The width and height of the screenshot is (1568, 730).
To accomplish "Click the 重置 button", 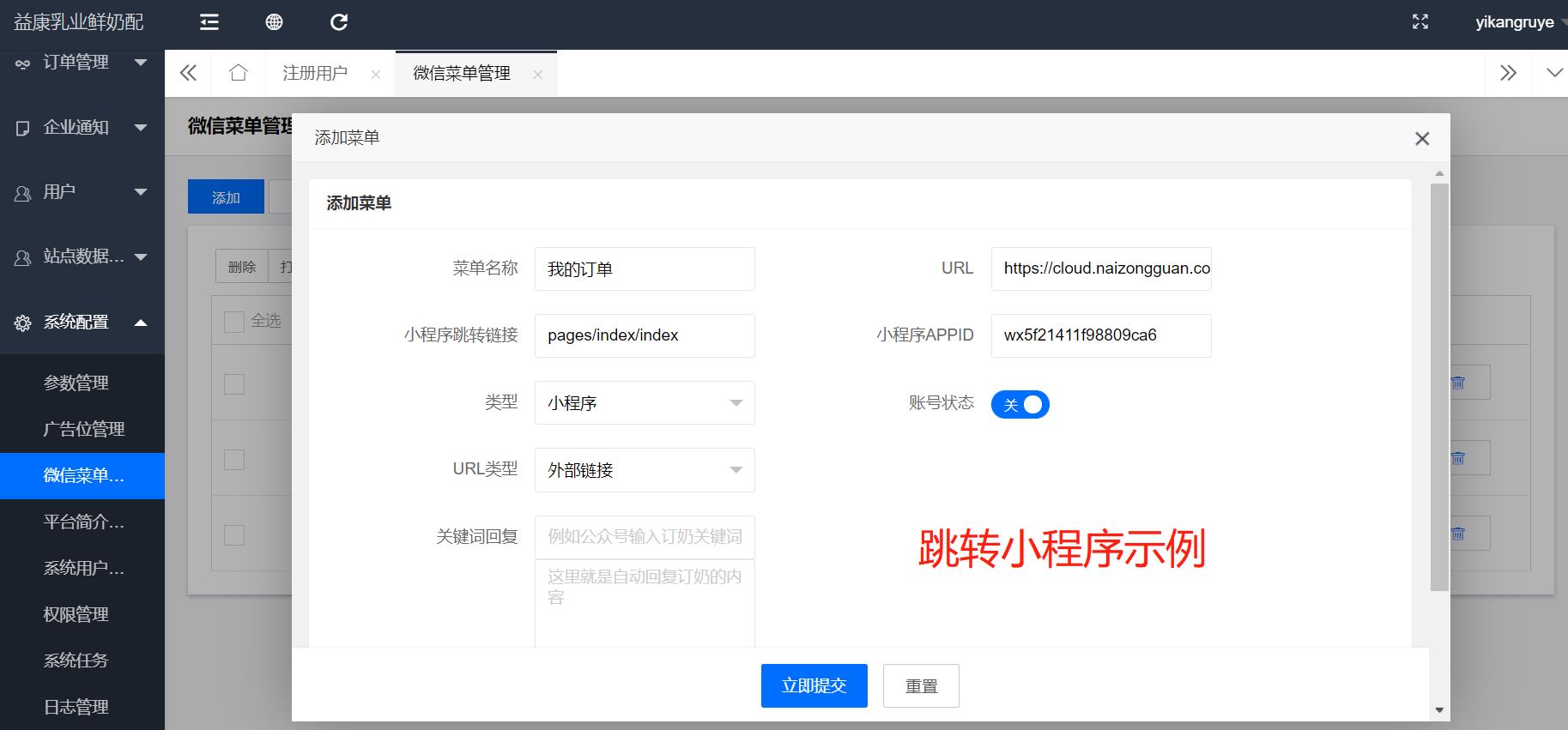I will (921, 685).
